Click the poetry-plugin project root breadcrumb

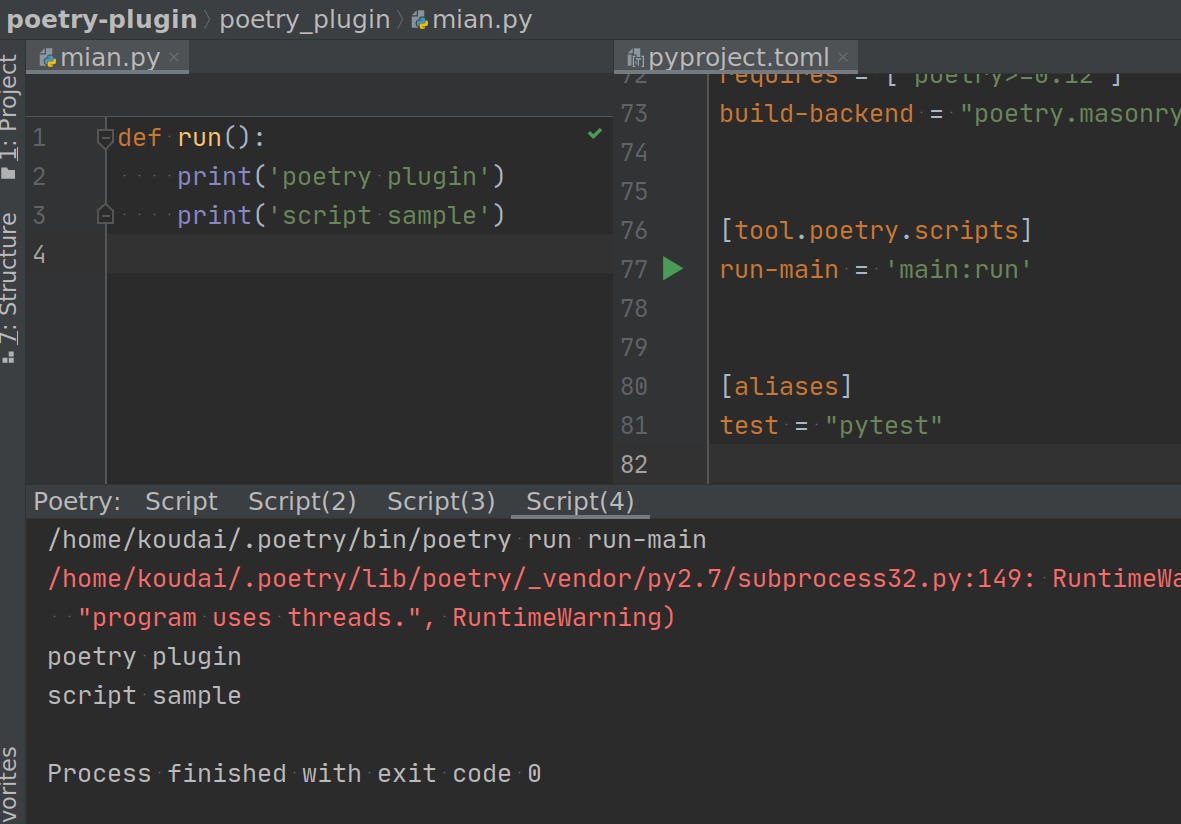98,19
